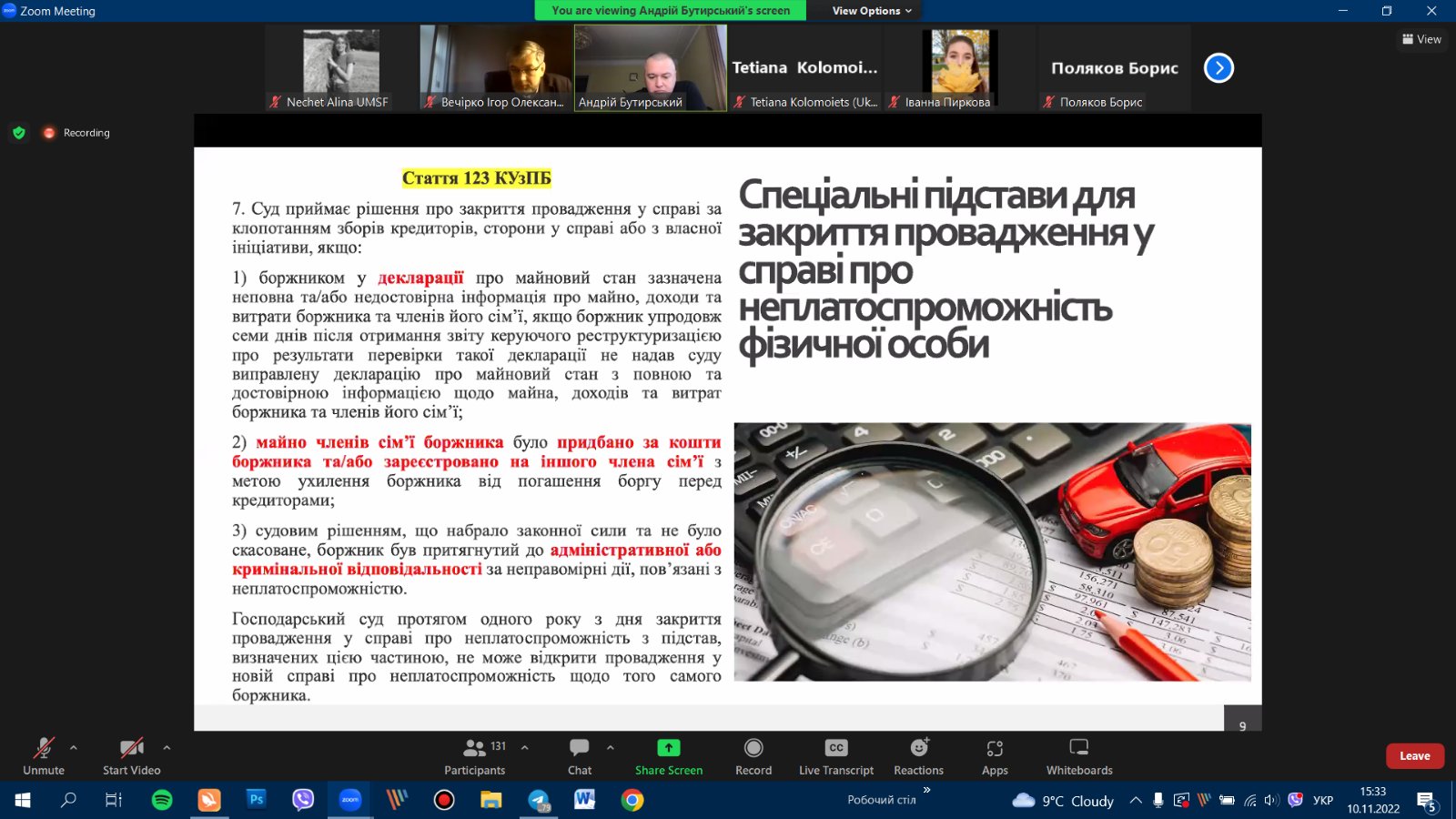Viewport: 1456px width, 819px height.
Task: Open the Participants panel
Action: (x=474, y=756)
